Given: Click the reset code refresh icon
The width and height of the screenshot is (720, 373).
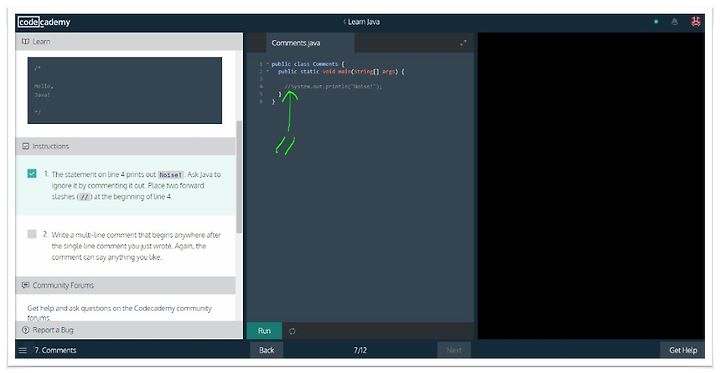Looking at the screenshot, I should [292, 331].
